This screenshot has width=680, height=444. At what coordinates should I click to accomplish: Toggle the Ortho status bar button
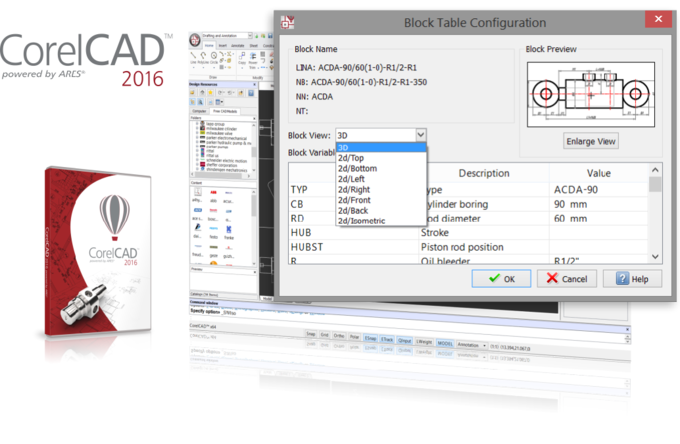(x=339, y=336)
